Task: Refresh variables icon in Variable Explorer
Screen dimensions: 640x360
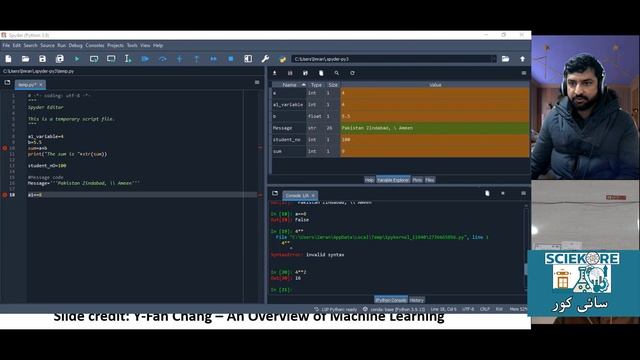Action: point(352,73)
